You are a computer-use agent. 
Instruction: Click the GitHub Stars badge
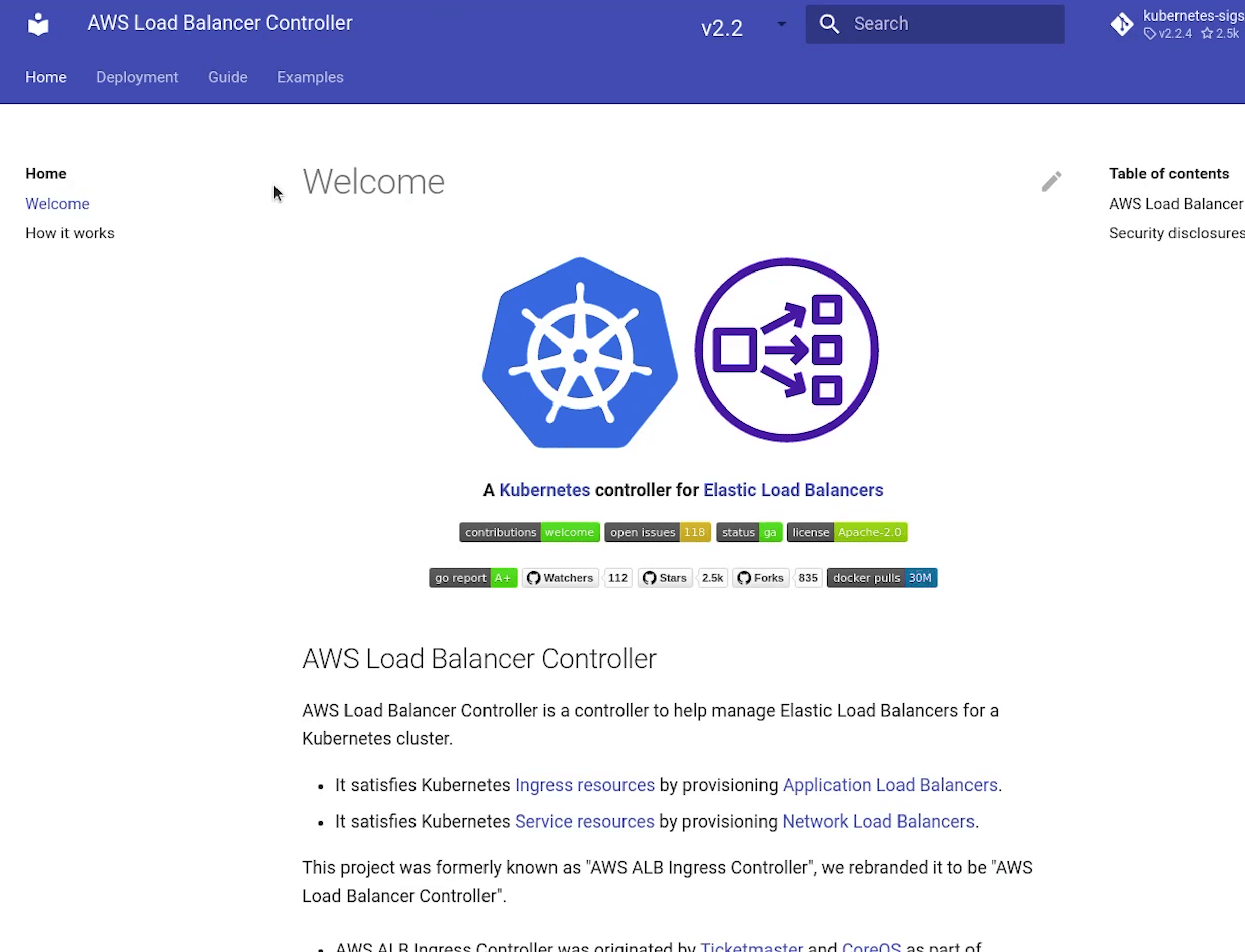[x=665, y=577]
